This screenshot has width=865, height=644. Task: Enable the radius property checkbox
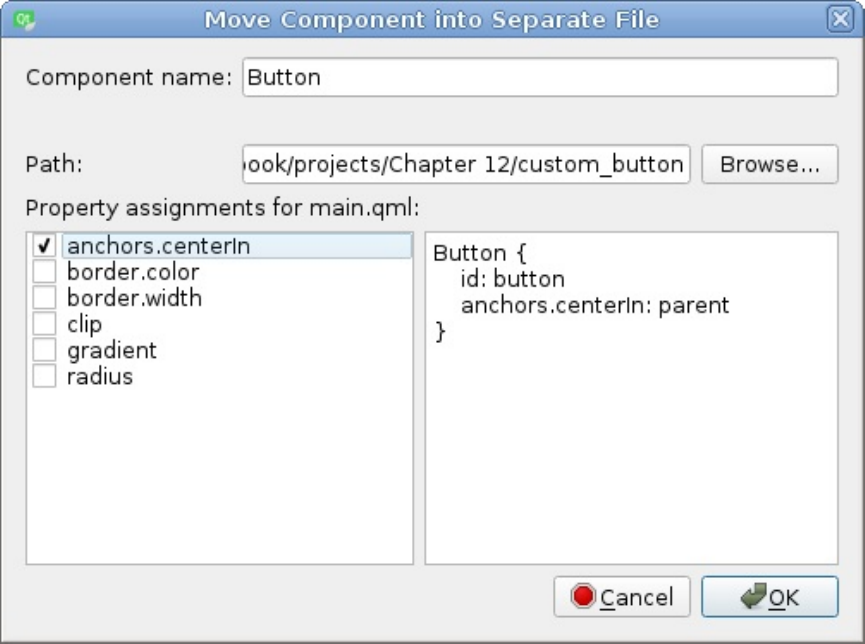click(45, 376)
